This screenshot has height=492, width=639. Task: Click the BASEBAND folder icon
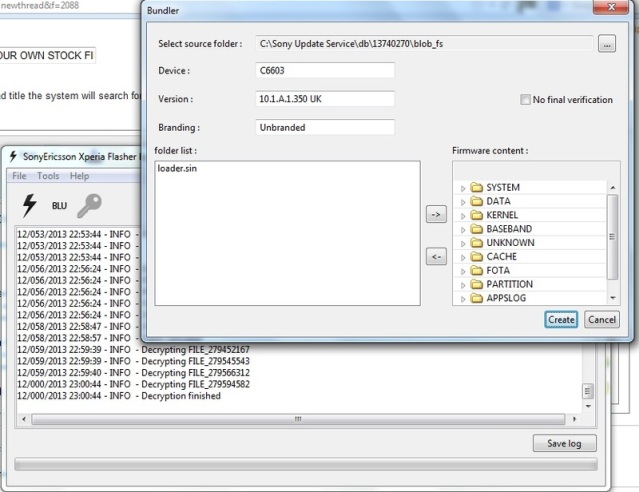click(x=476, y=229)
